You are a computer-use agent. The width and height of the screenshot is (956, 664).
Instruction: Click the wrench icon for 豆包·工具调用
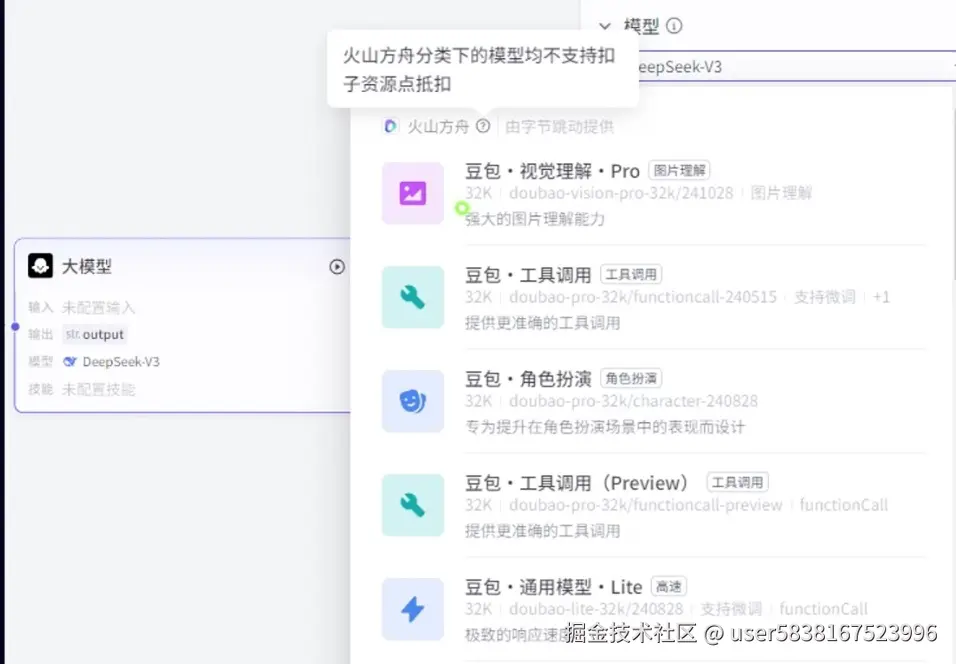[413, 297]
